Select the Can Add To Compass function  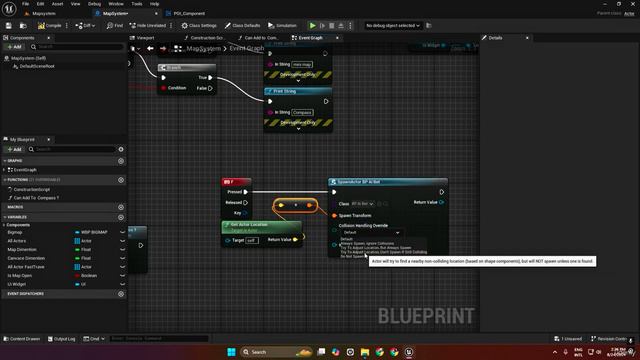tap(36, 198)
